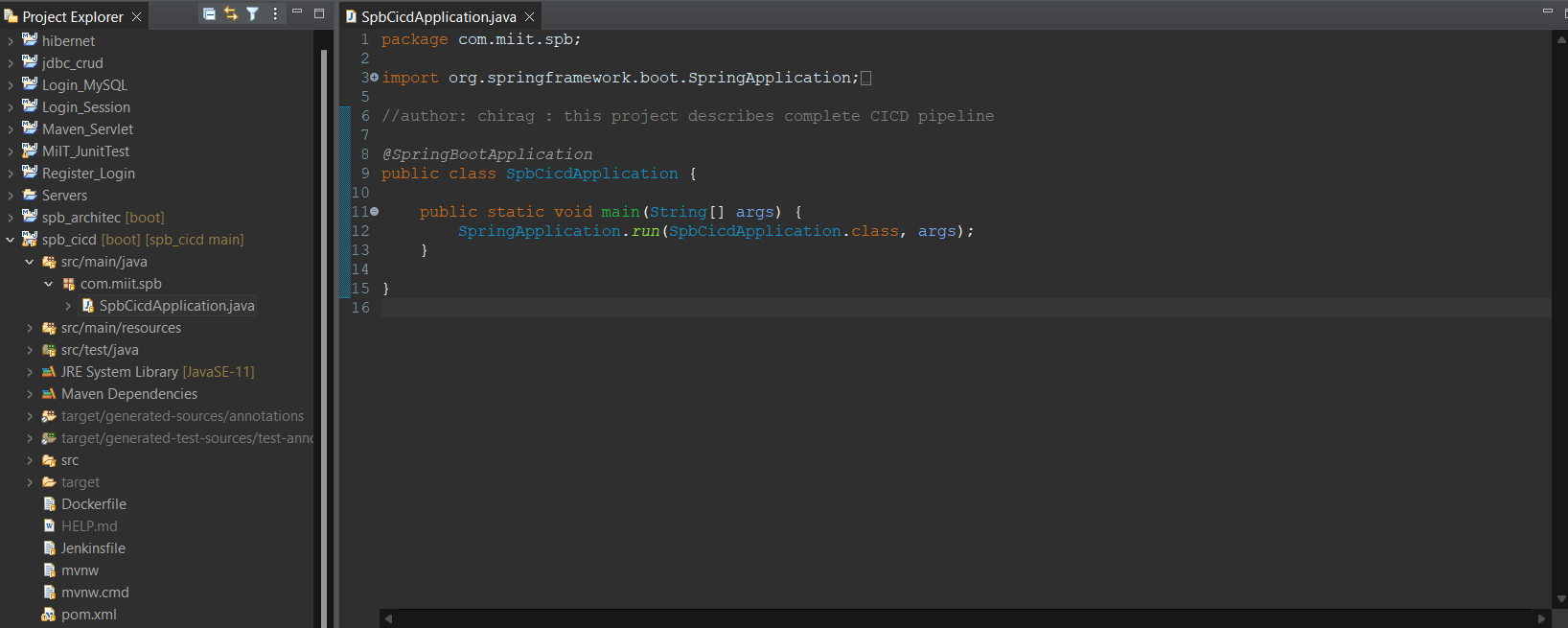This screenshot has width=1568, height=628.
Task: Collapse the main method on line 11
Action: (375, 211)
